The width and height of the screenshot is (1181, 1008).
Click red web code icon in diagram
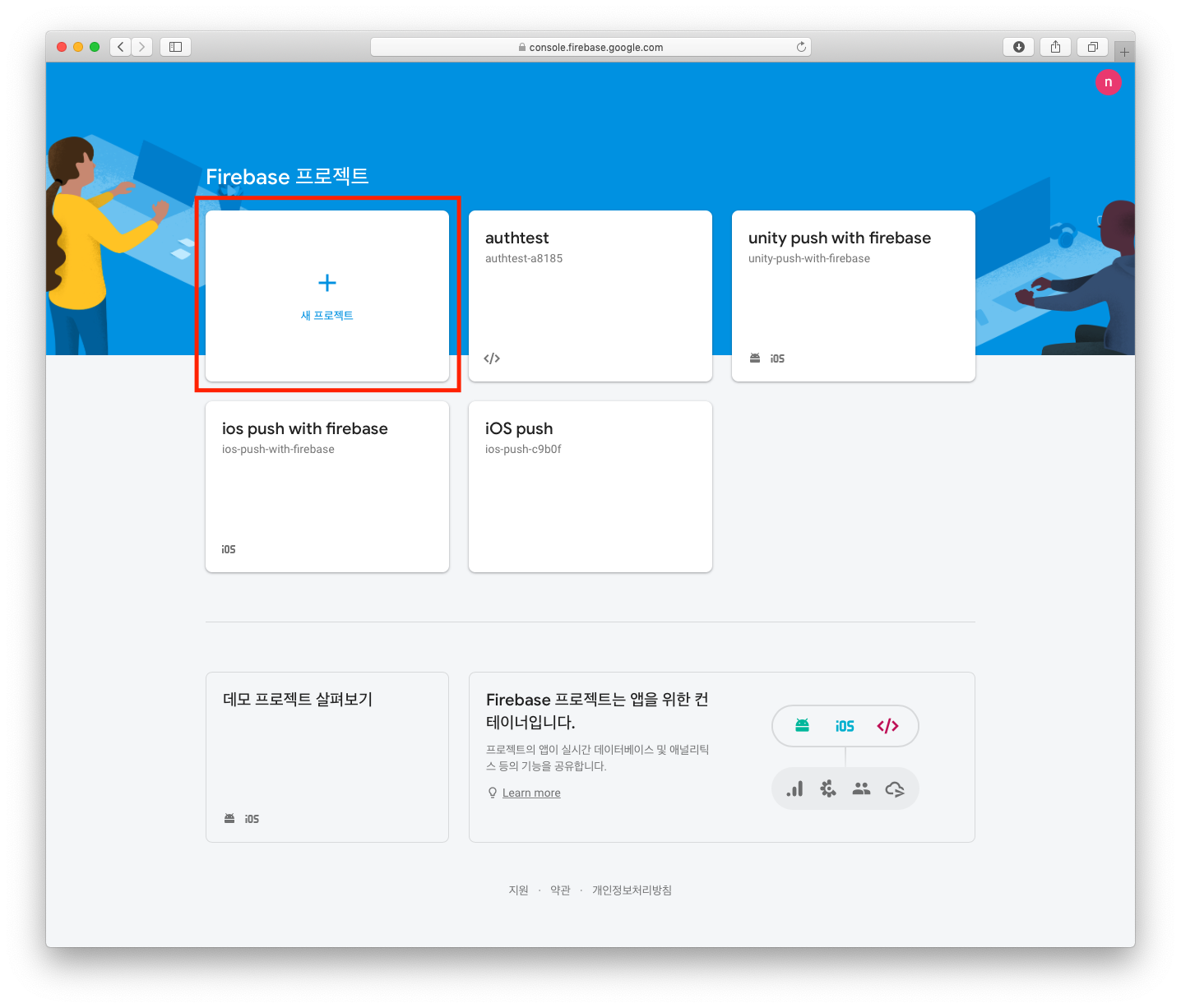click(887, 726)
